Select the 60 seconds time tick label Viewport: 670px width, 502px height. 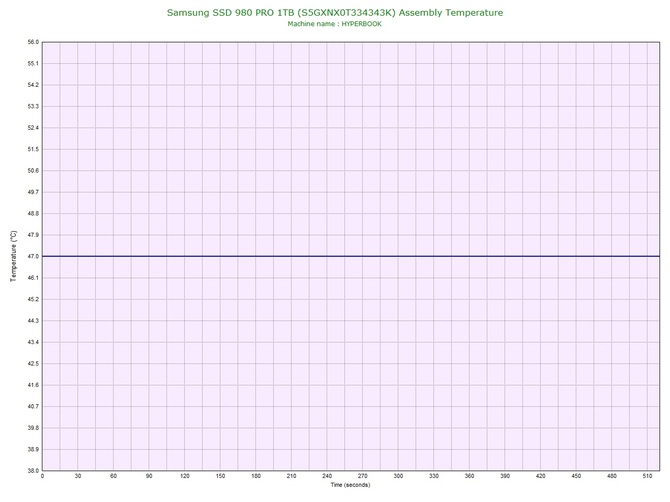pos(113,476)
